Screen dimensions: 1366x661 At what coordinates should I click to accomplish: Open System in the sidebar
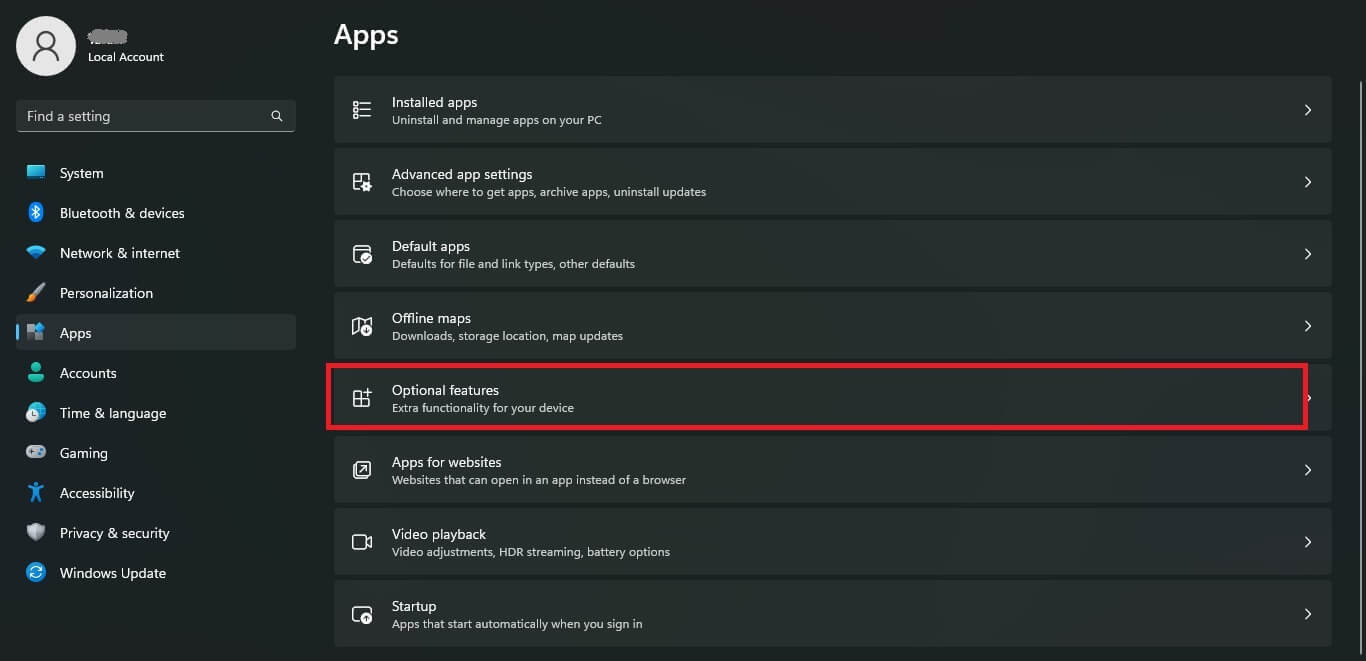pyautogui.click(x=81, y=173)
